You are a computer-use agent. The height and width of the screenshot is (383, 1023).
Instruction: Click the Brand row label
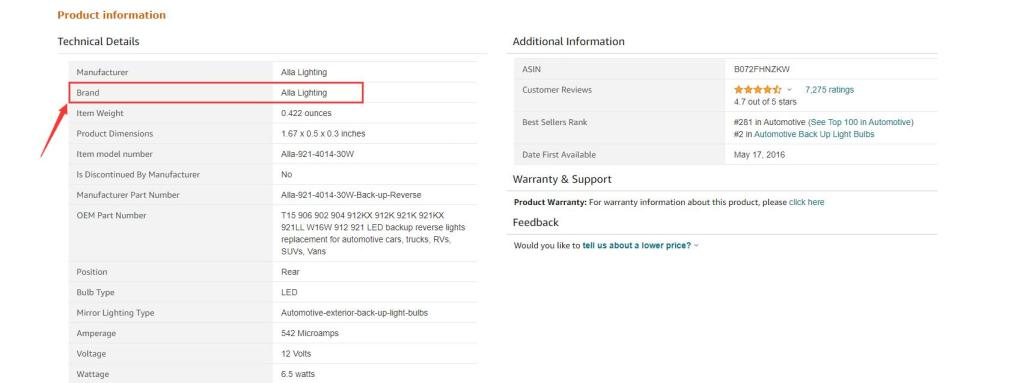[88, 93]
